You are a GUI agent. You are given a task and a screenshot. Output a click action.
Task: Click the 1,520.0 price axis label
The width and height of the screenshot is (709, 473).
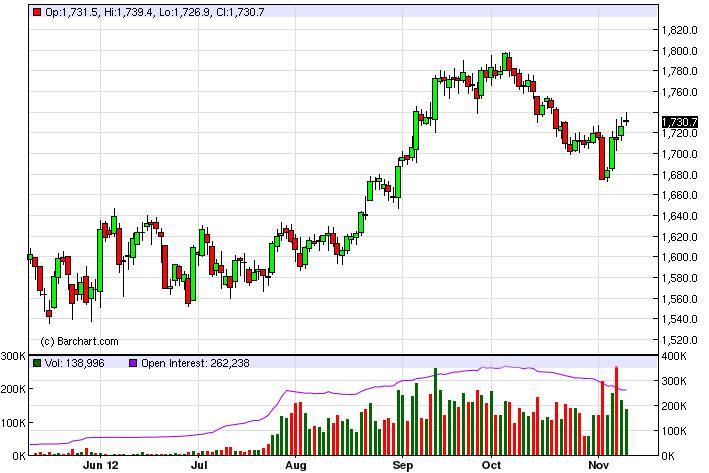click(680, 340)
